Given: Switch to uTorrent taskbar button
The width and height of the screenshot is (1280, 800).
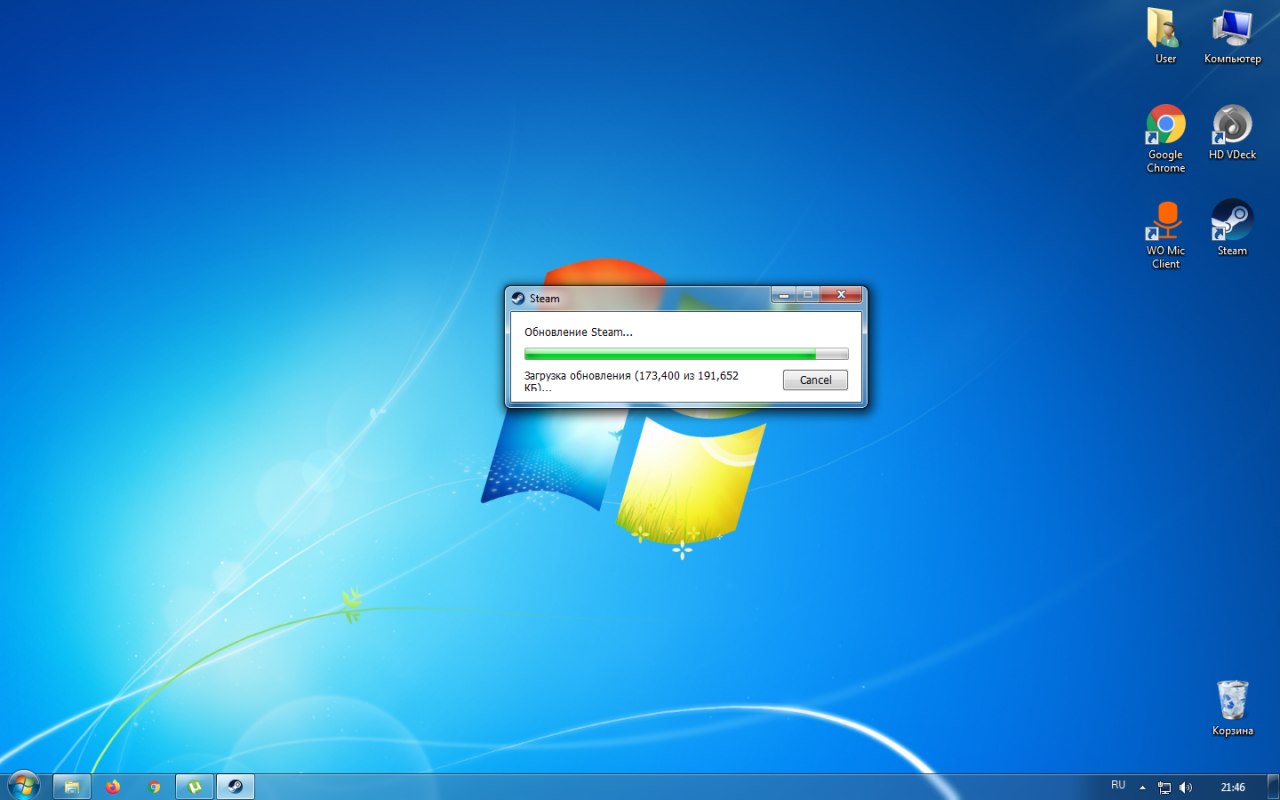Looking at the screenshot, I should [x=195, y=787].
